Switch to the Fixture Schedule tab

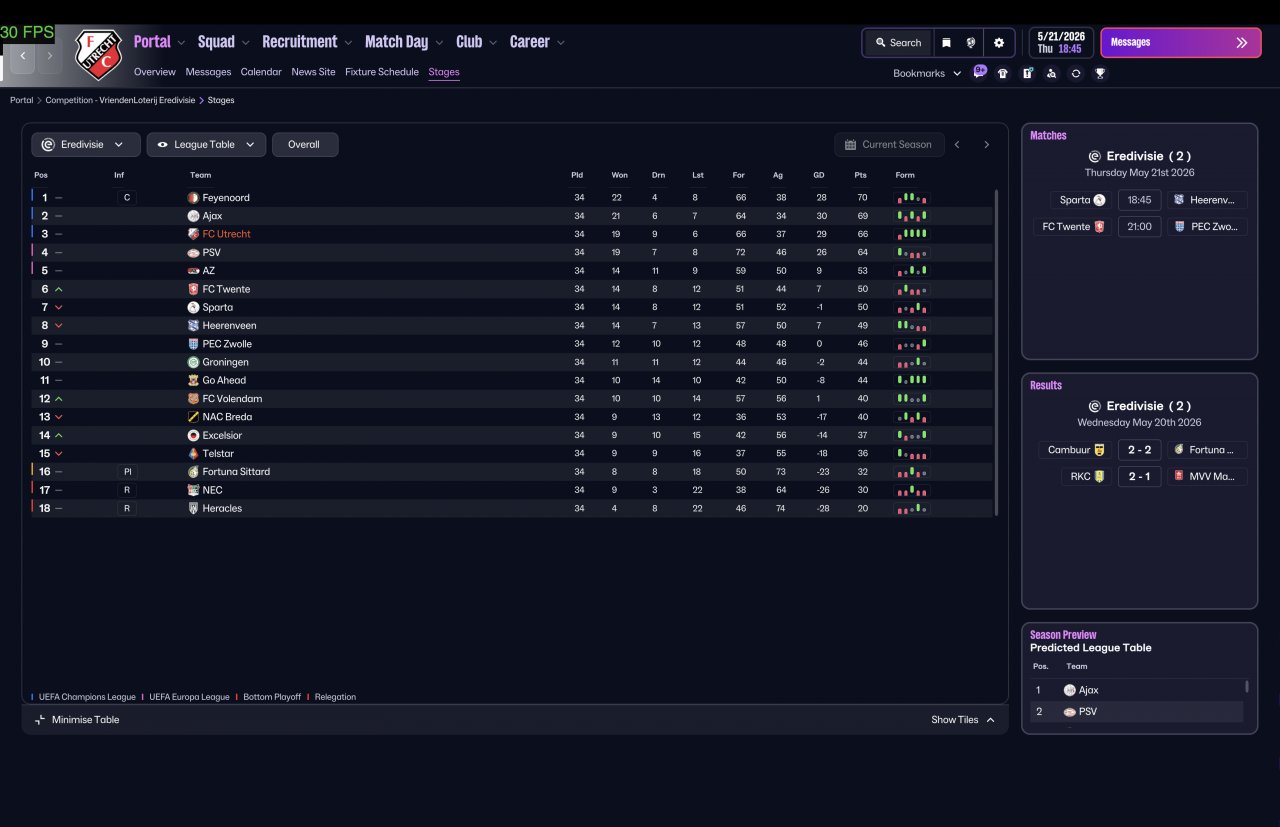pos(382,72)
